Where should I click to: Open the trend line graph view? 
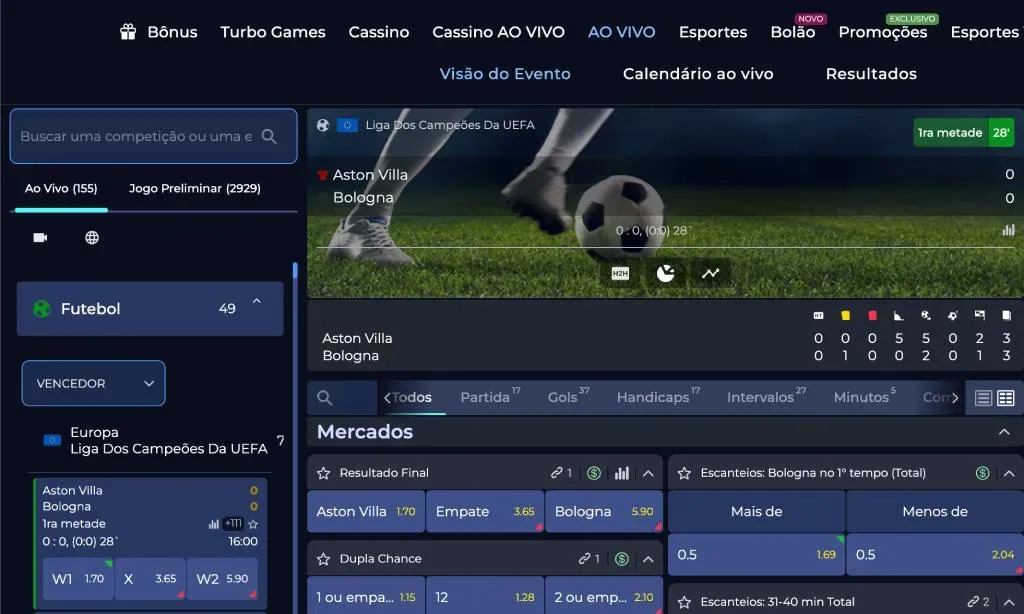[711, 274]
